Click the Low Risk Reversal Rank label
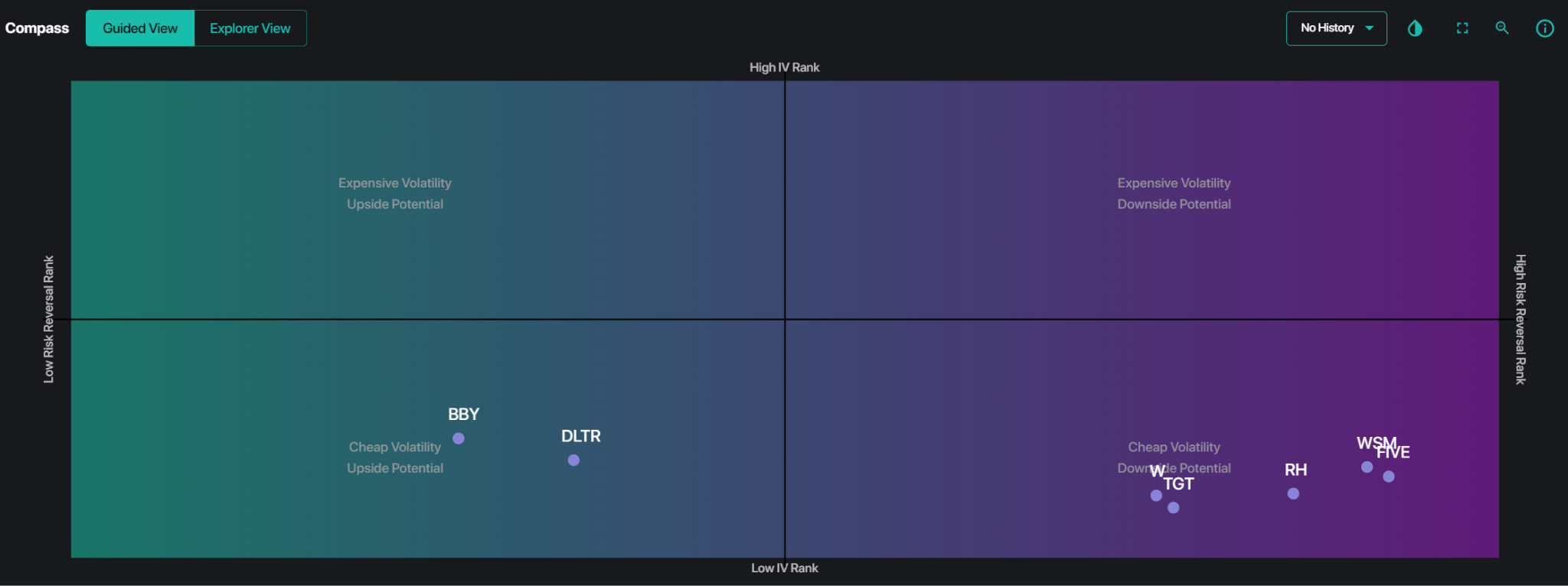 (49, 319)
